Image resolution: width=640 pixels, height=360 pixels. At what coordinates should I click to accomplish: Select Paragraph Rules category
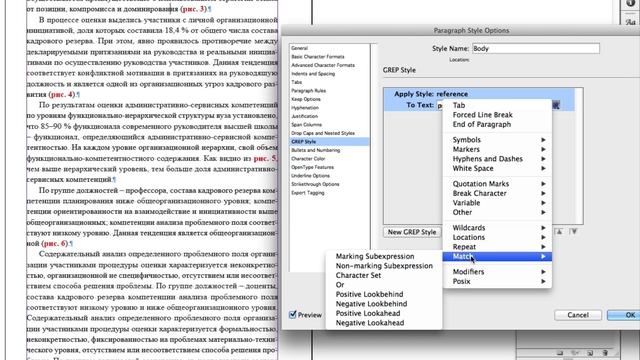pyautogui.click(x=329, y=91)
